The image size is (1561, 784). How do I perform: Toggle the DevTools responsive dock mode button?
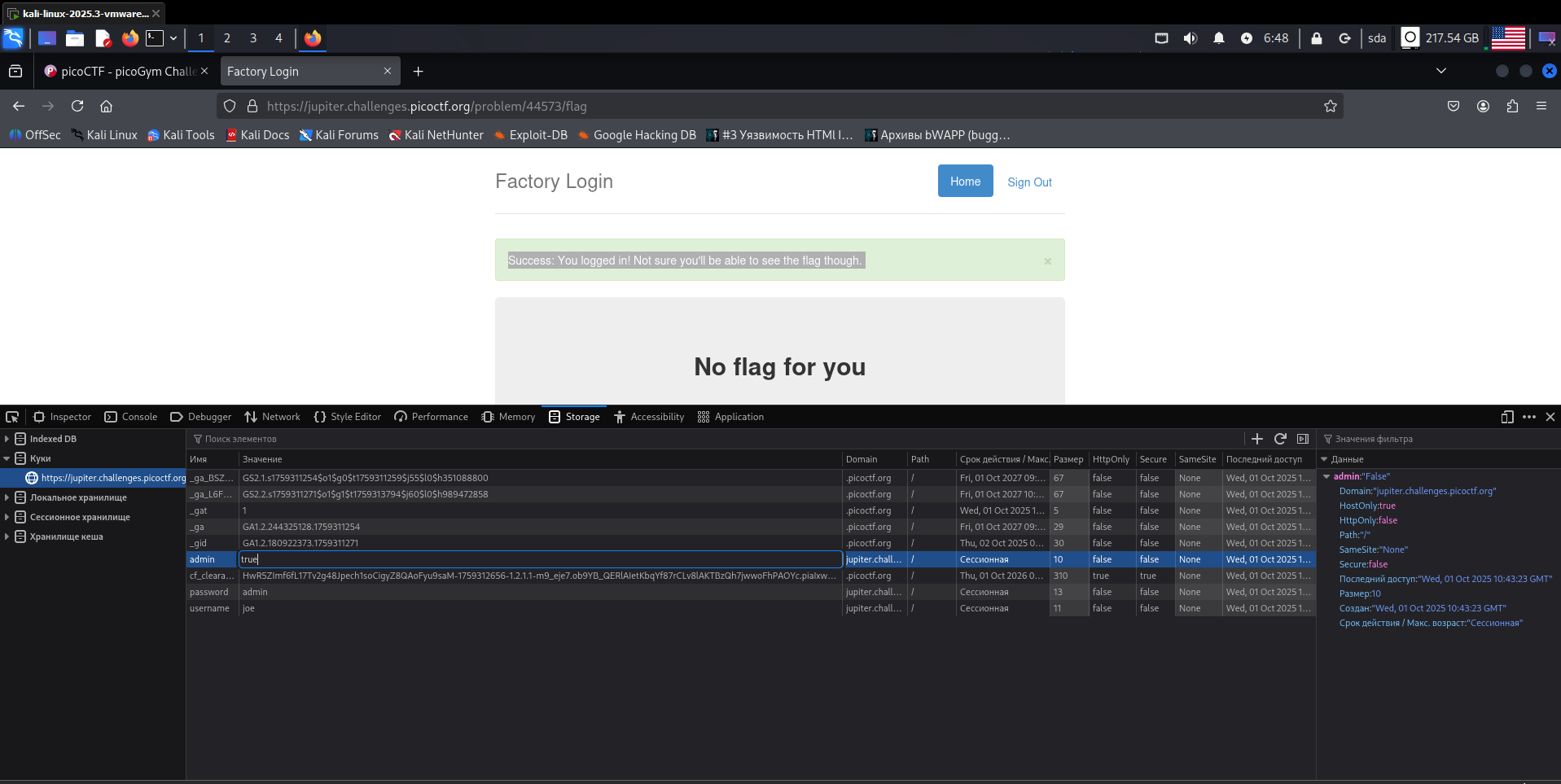[x=1506, y=417]
